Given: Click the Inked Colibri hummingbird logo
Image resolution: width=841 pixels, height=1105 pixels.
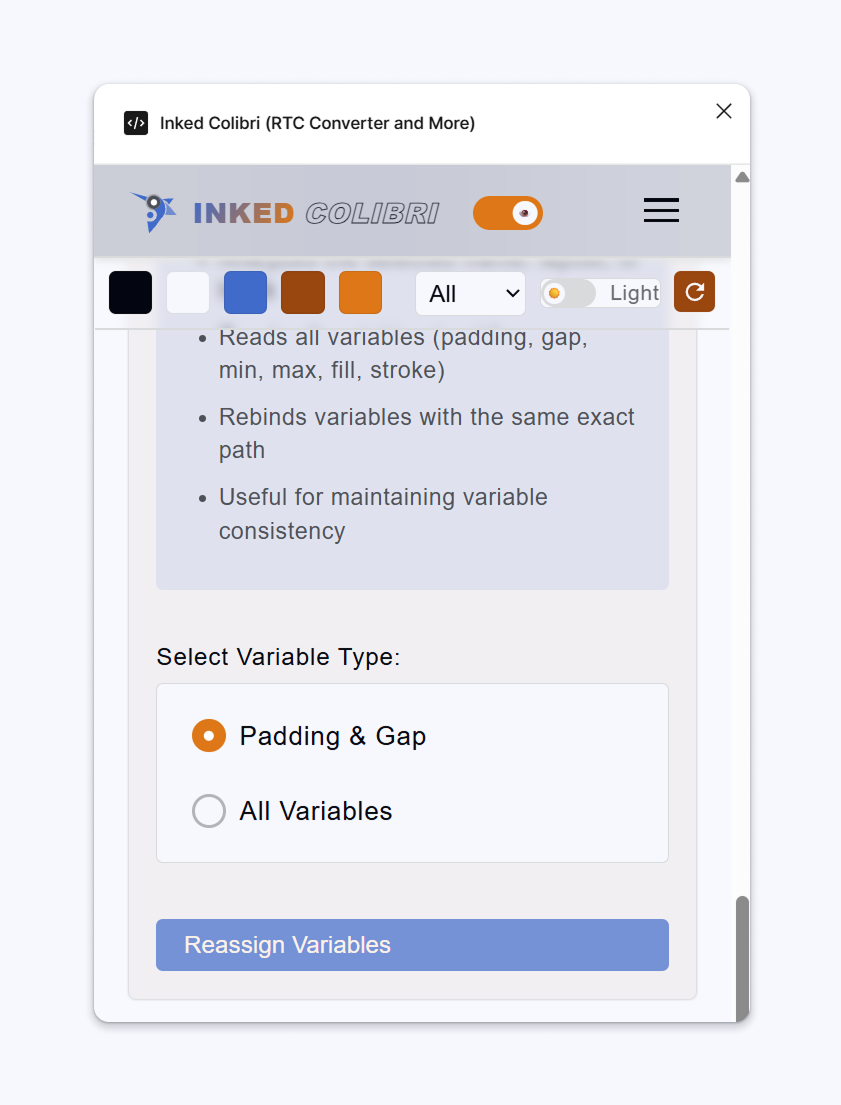Looking at the screenshot, I should (152, 211).
